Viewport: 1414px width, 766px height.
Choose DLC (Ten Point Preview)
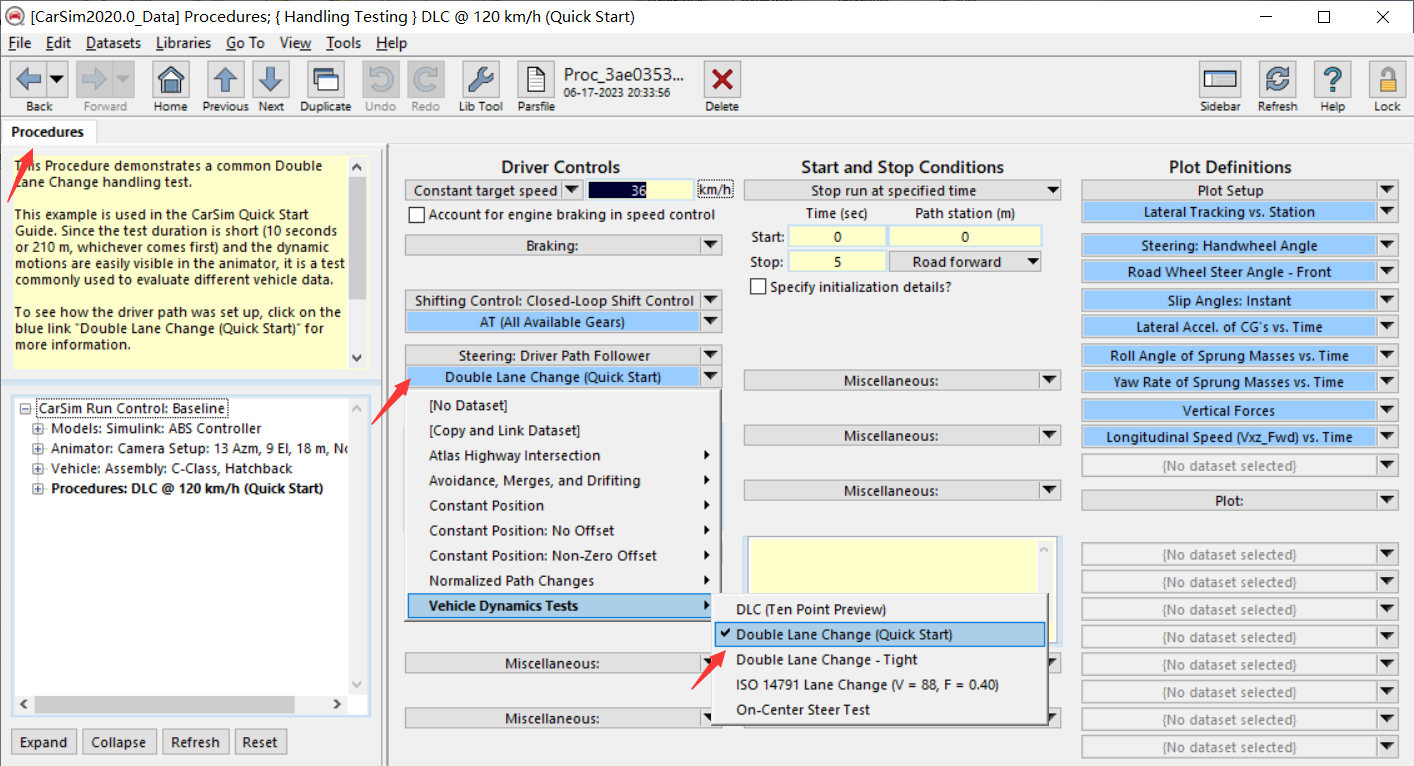[x=811, y=609]
